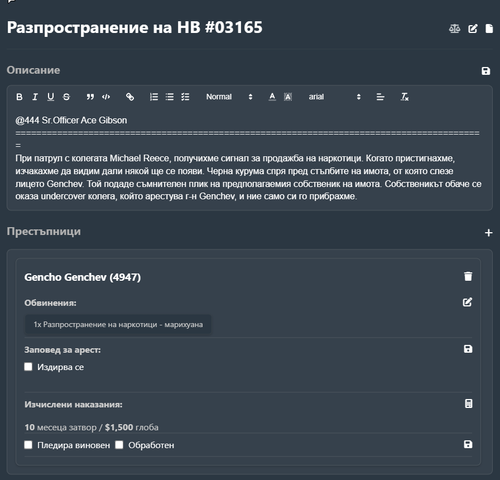This screenshot has height=480, width=500.
Task: Create an ordered list
Action: coord(154,97)
